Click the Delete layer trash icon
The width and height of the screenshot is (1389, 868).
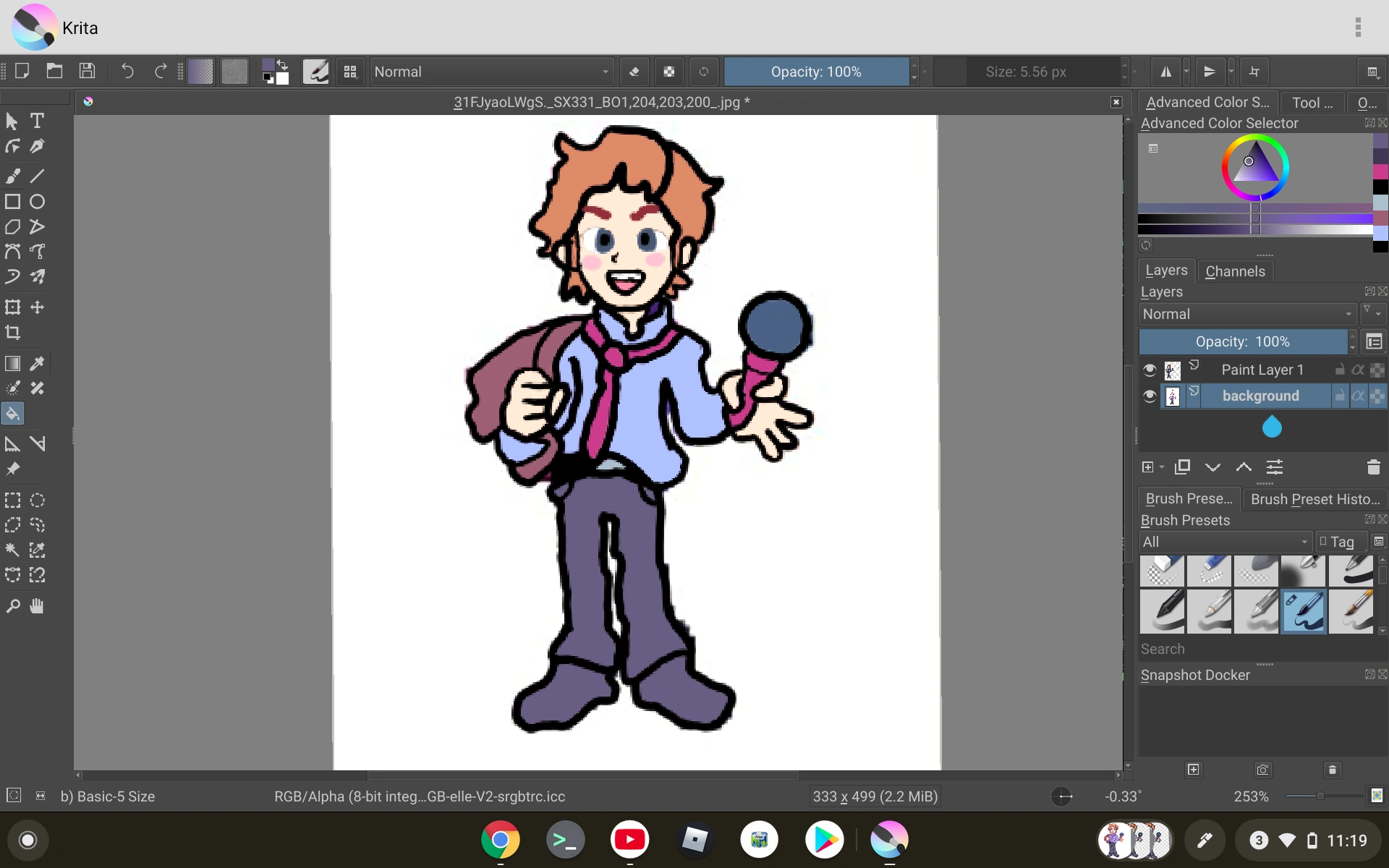tap(1373, 467)
